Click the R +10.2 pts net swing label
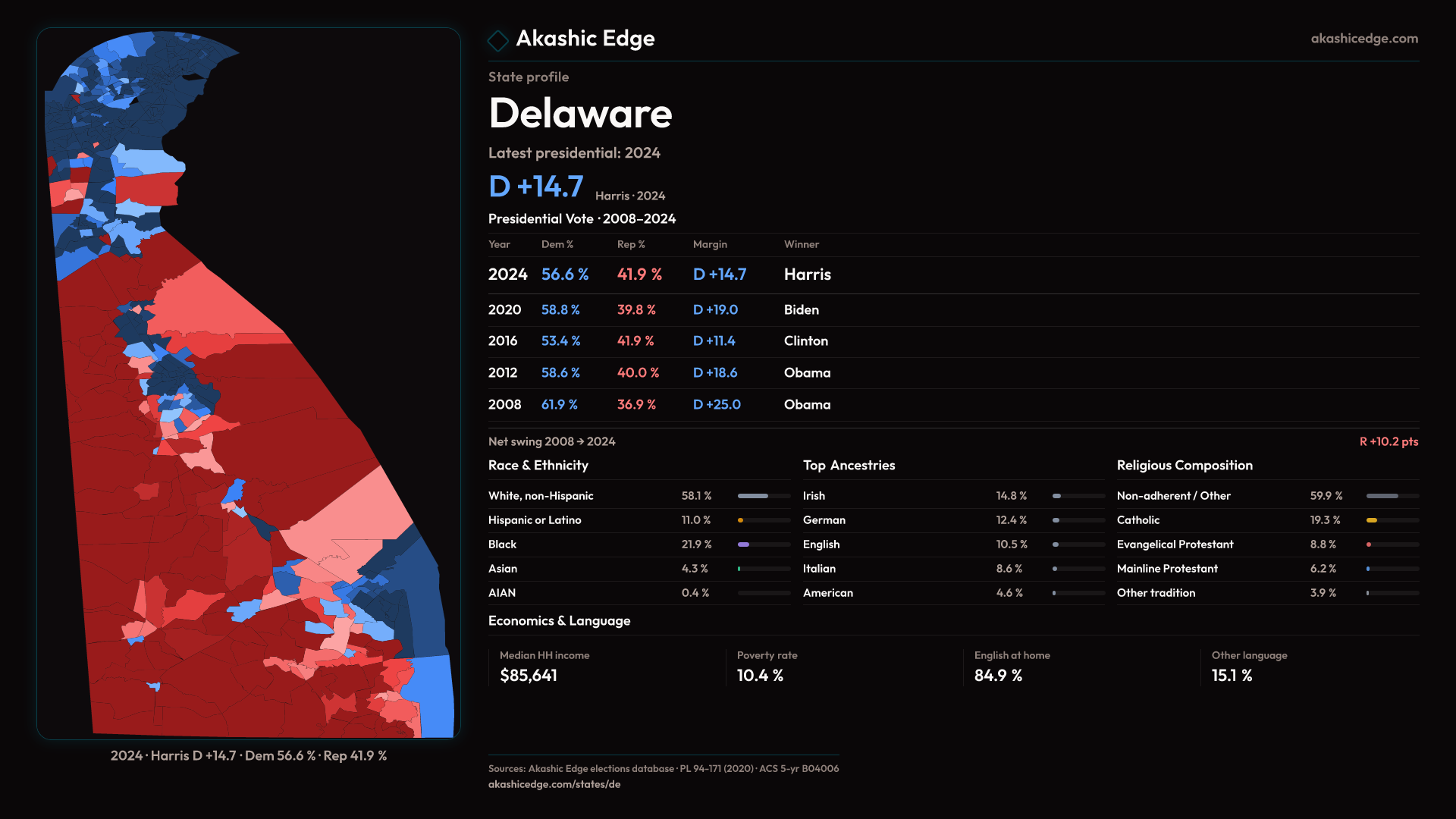The height and width of the screenshot is (819, 1456). pyautogui.click(x=1388, y=441)
